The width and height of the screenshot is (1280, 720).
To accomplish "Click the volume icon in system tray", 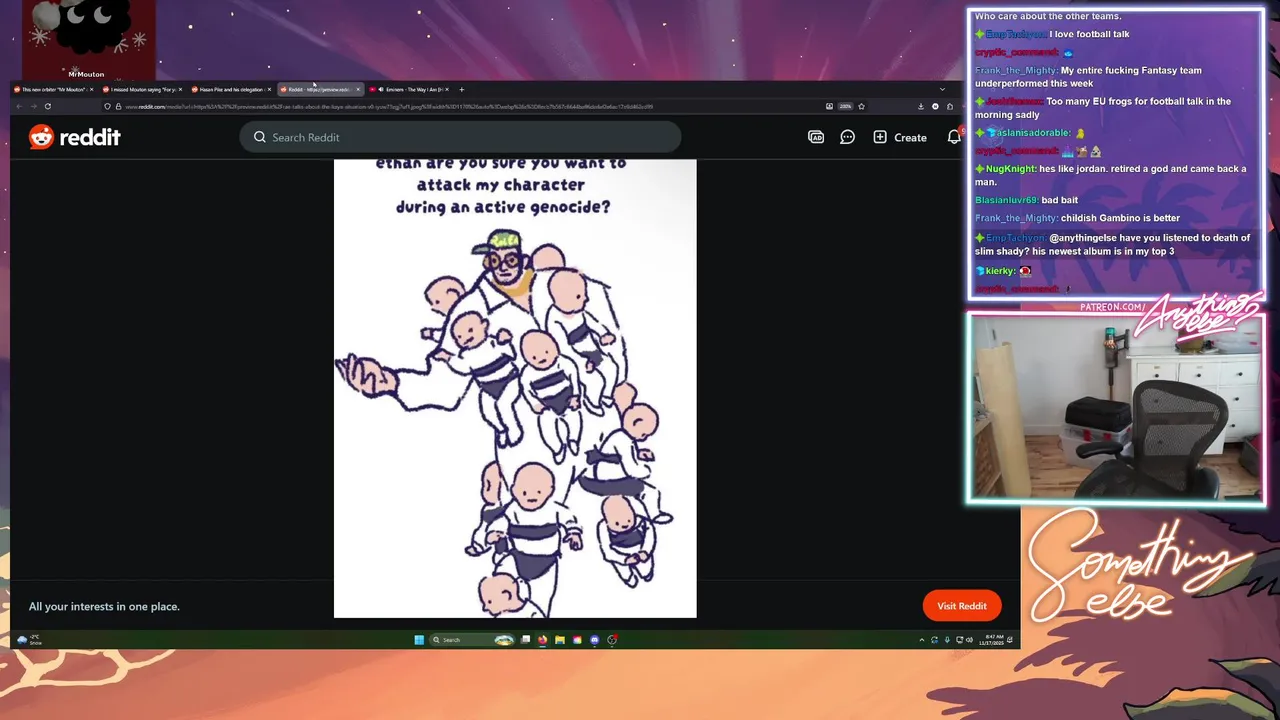I will click(x=969, y=640).
